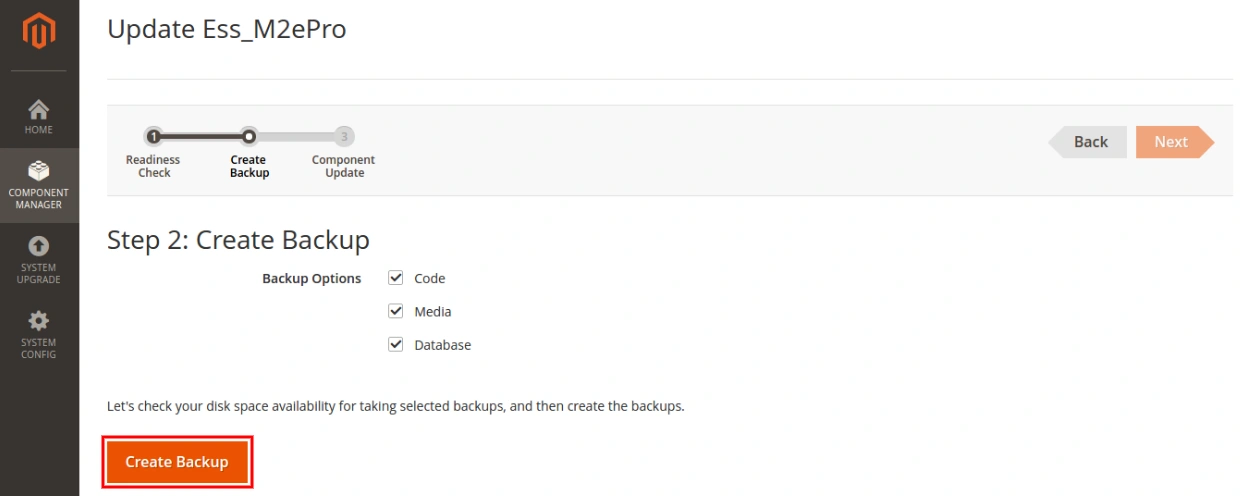Screen dimensions: 1240x496
Task: Select the Create Backup wizard step label
Action: coord(249,166)
